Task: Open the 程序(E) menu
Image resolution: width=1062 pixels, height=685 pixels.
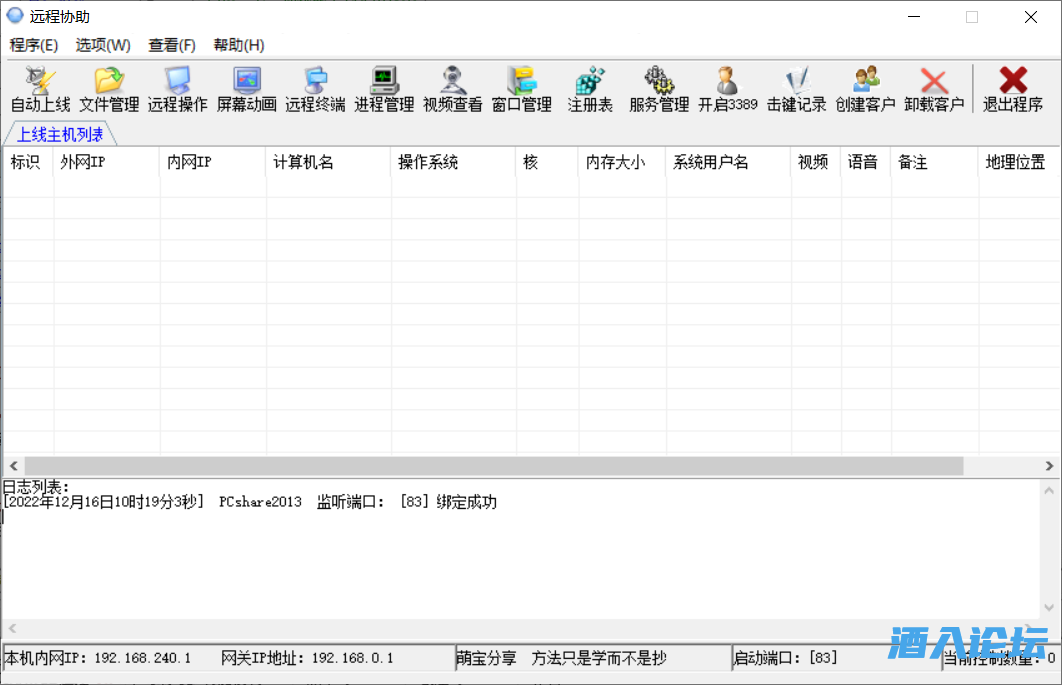Action: tap(34, 45)
